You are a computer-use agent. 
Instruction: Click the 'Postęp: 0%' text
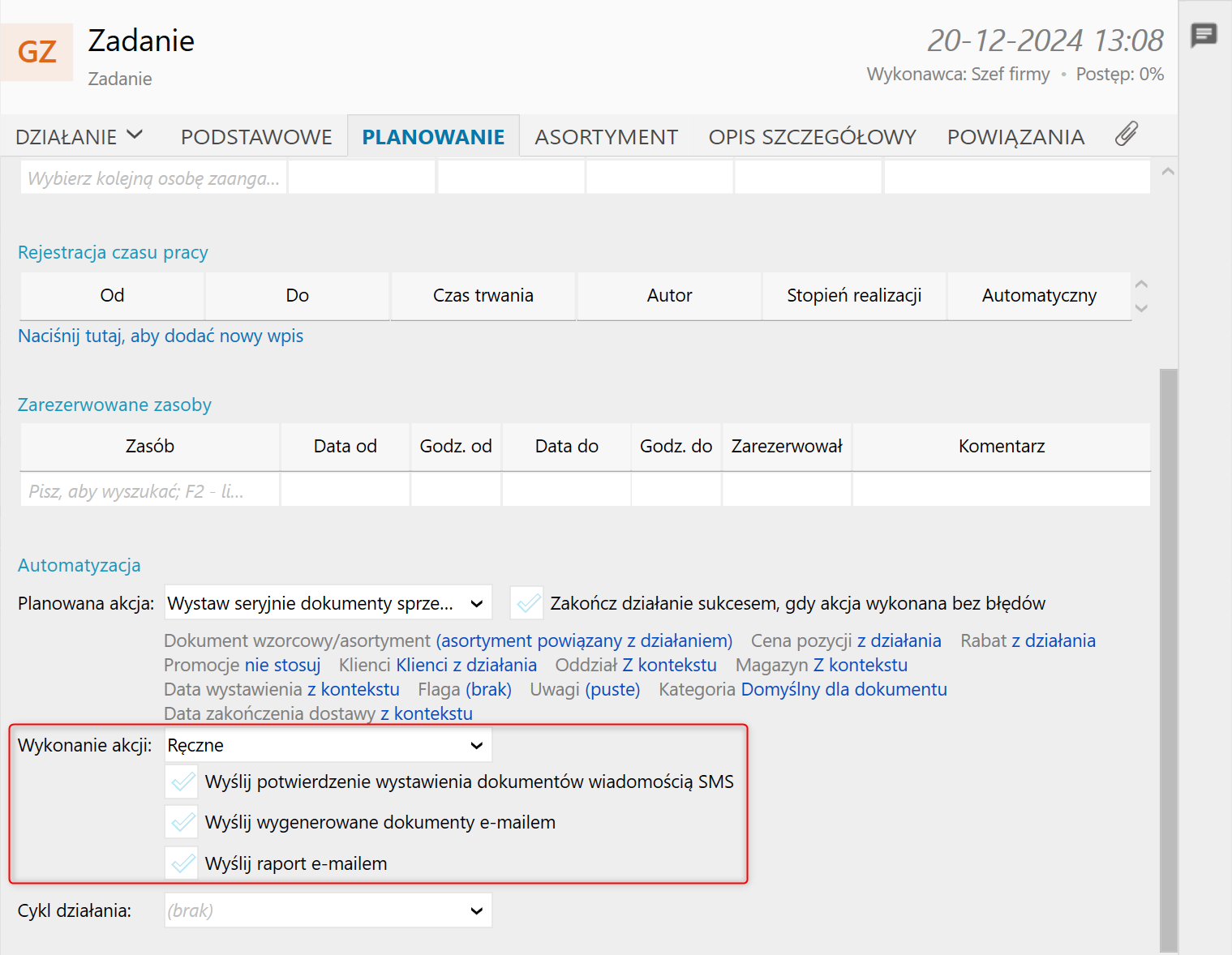[x=1120, y=74]
